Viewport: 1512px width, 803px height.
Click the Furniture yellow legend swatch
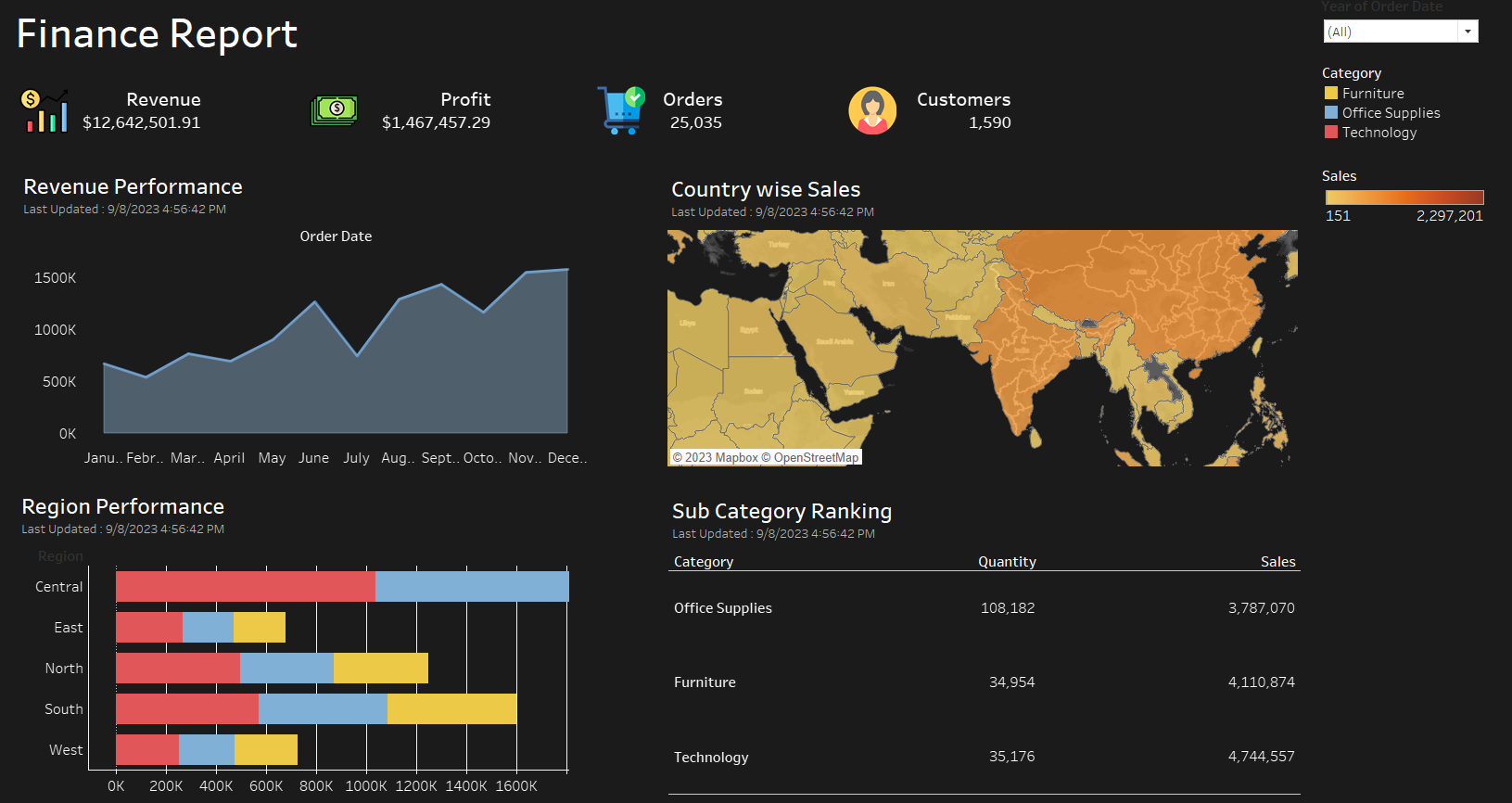pos(1331,93)
